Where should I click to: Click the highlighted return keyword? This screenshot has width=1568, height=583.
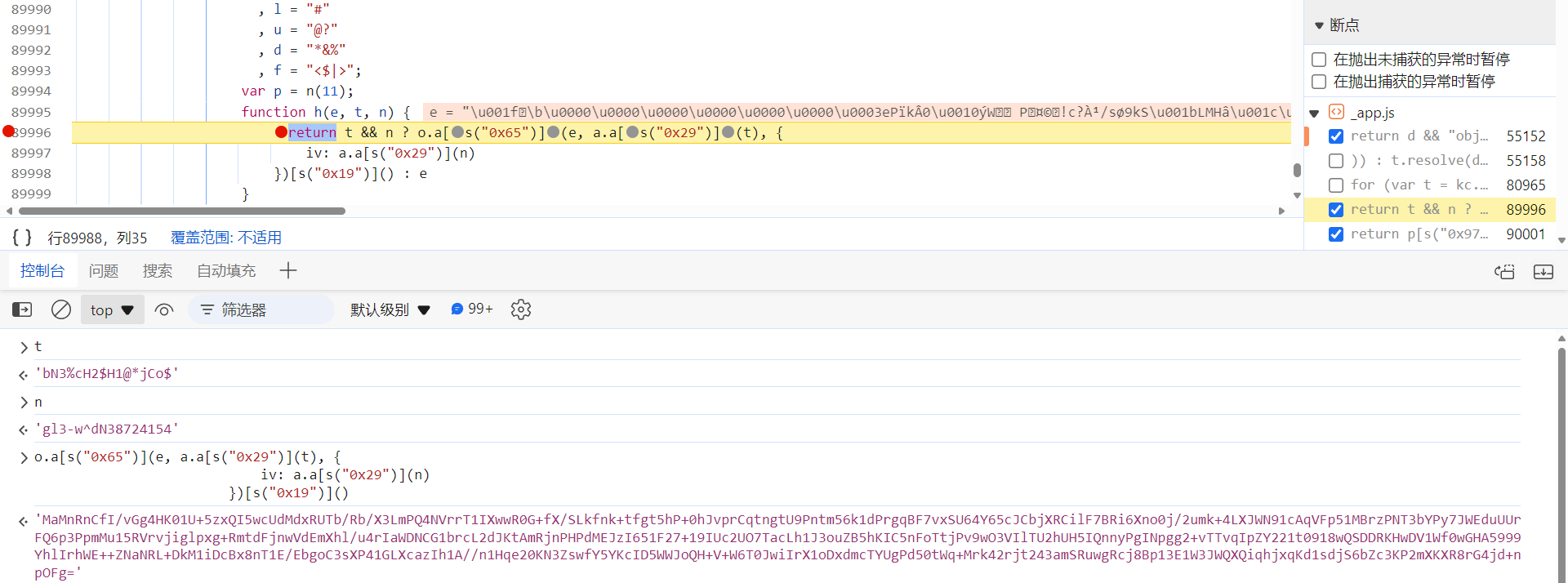coord(312,132)
